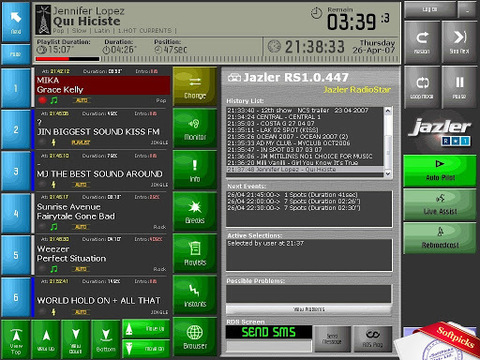Viewport: 480px width, 360px height.
Task: Pause the current playback
Action: (459, 87)
